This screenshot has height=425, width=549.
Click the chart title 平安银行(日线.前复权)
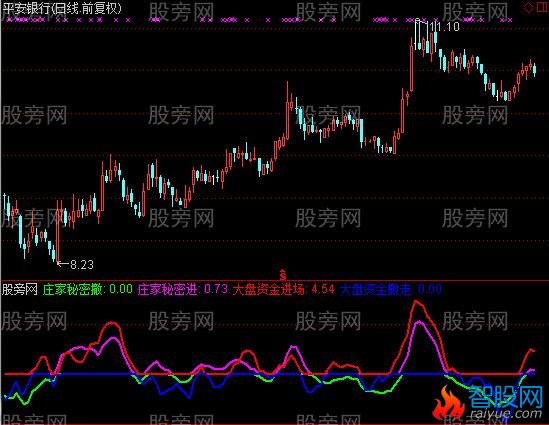[x=62, y=8]
